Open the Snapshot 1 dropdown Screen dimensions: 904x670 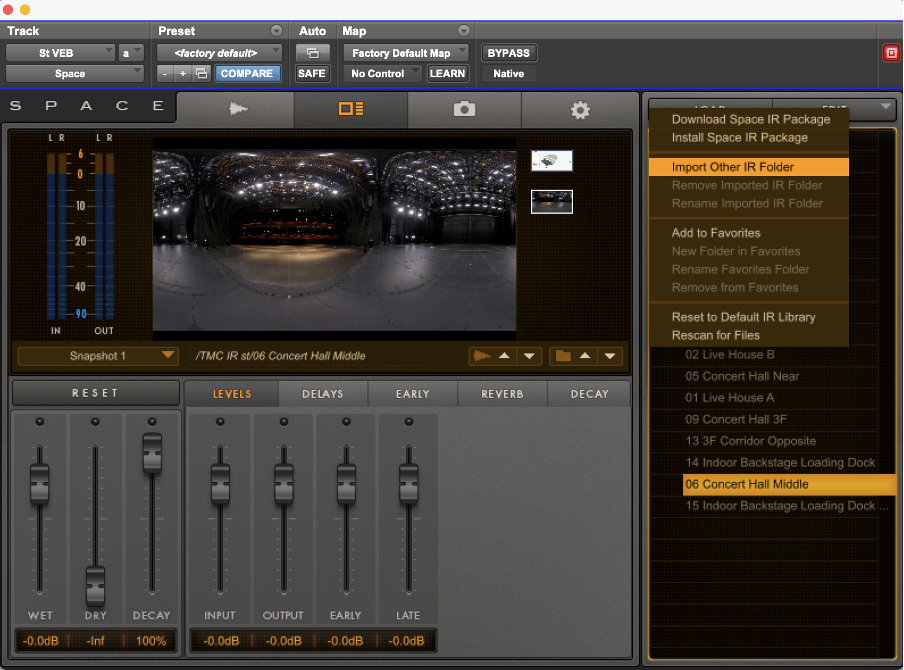click(x=97, y=356)
